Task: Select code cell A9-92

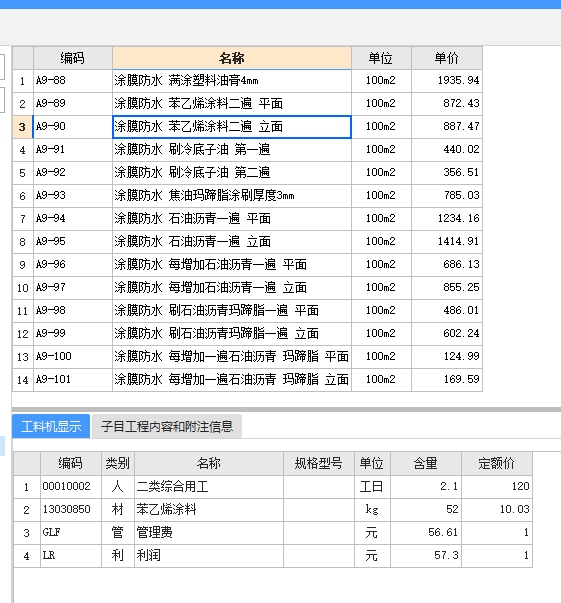Action: coord(73,173)
